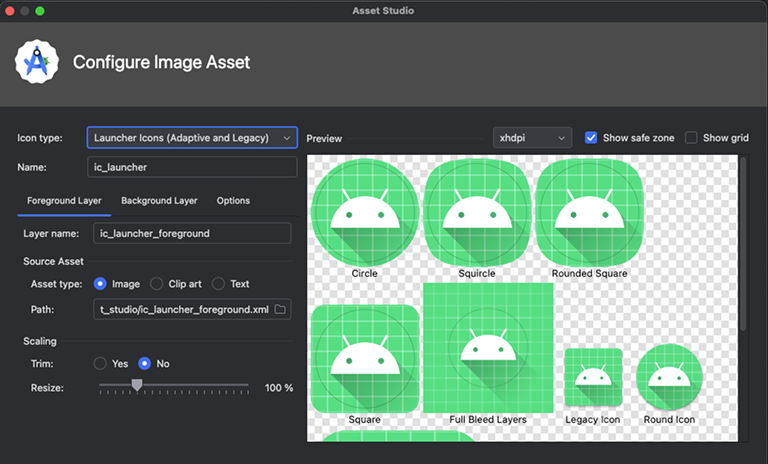Click the Layer name input field
The width and height of the screenshot is (768, 464).
(x=192, y=233)
